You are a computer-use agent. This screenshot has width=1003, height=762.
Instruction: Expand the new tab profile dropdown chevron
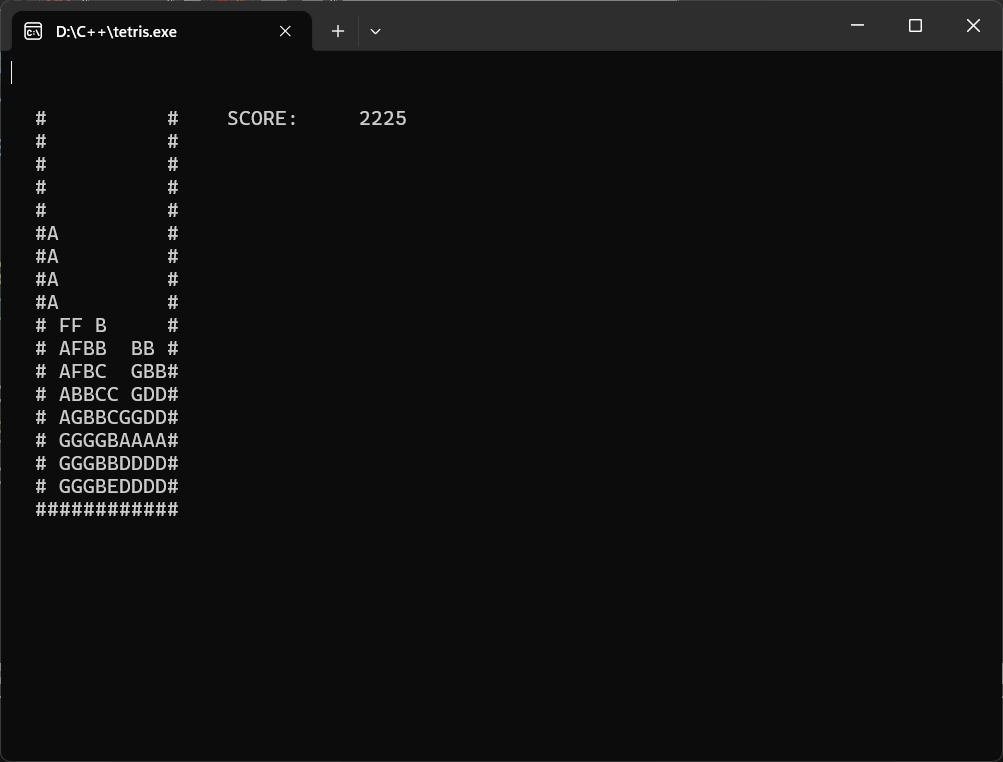(x=375, y=31)
